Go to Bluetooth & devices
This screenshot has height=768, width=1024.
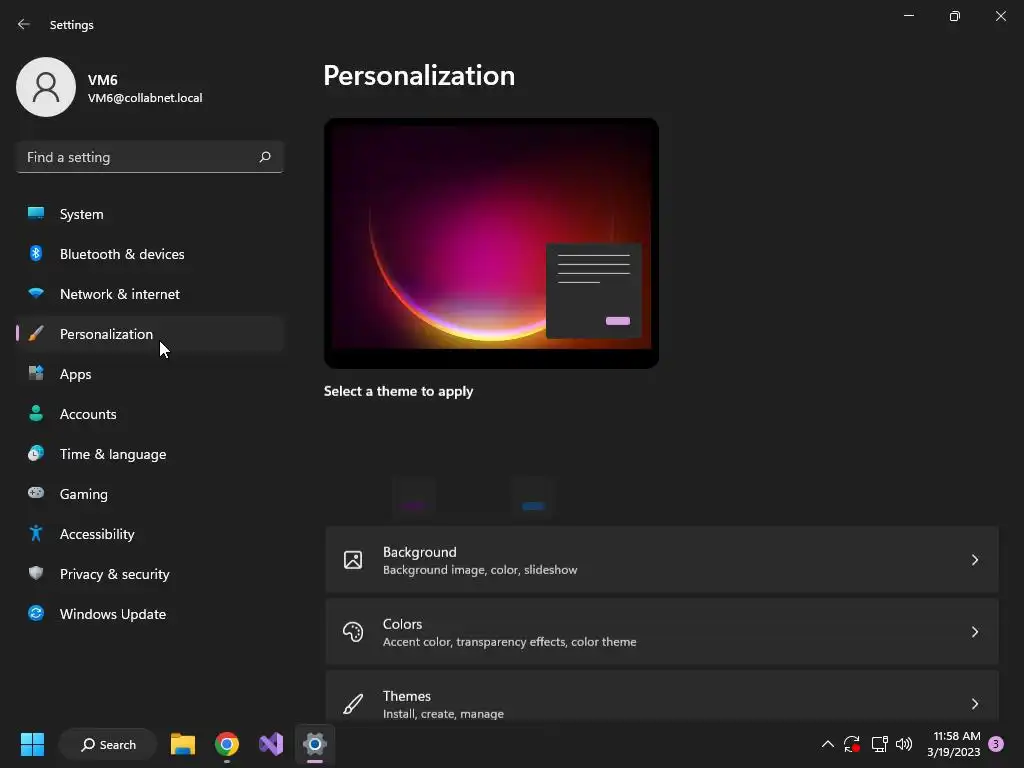click(150, 254)
